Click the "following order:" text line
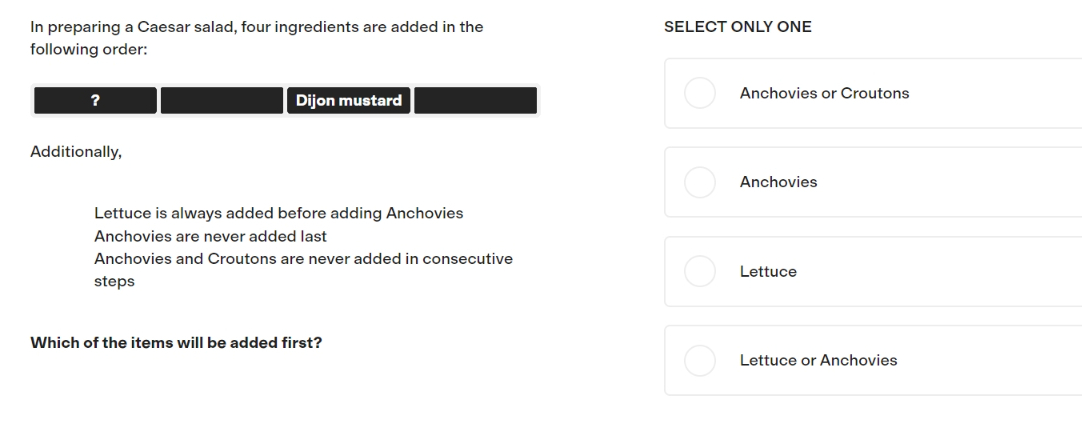Viewport: 1082px width, 431px height. click(x=89, y=50)
